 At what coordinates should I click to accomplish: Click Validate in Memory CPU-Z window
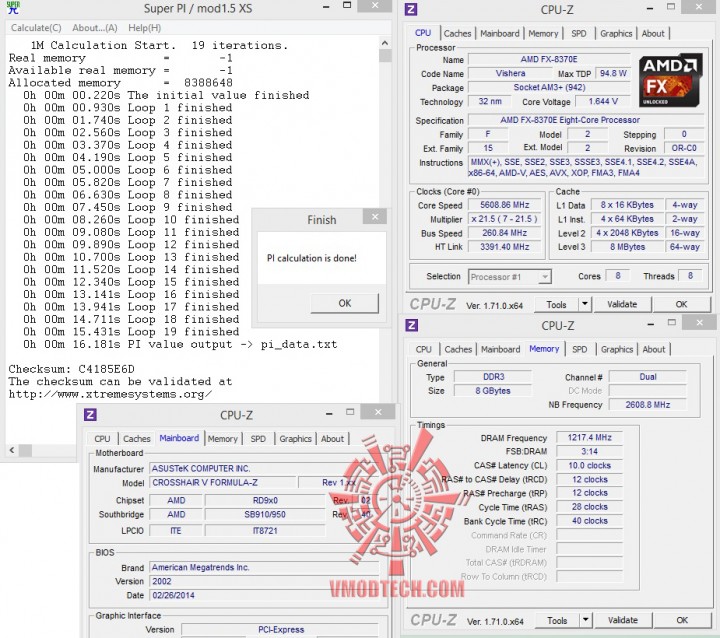coord(623,620)
